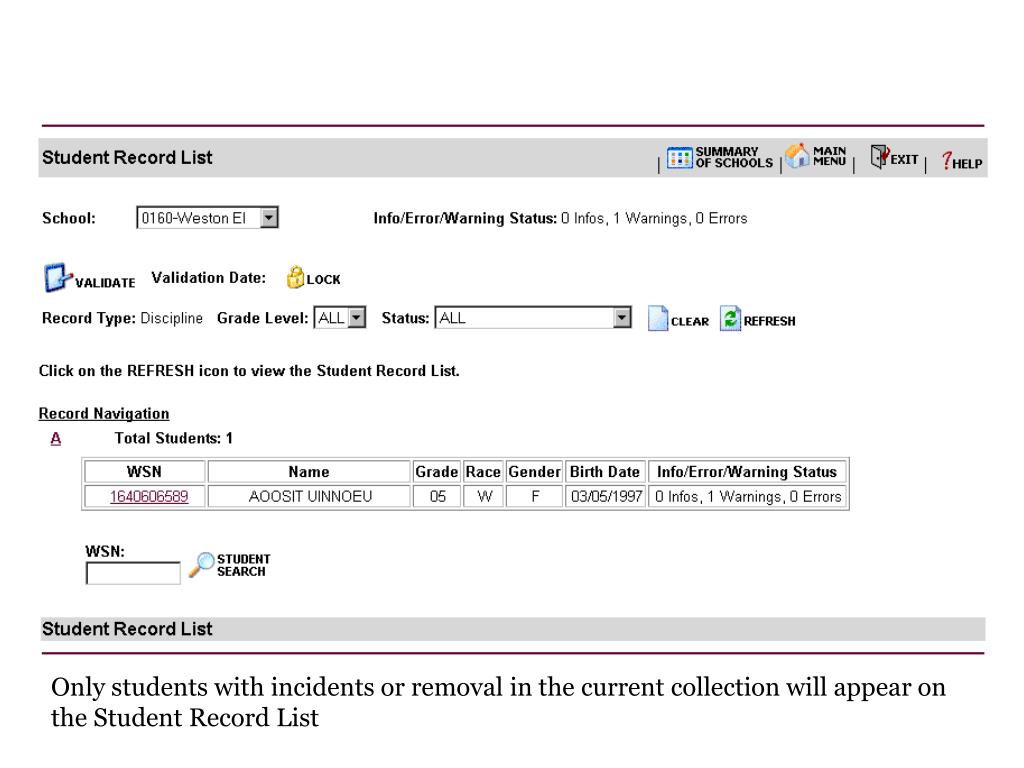
Task: Click Record Type Discipline value
Action: coord(172,318)
